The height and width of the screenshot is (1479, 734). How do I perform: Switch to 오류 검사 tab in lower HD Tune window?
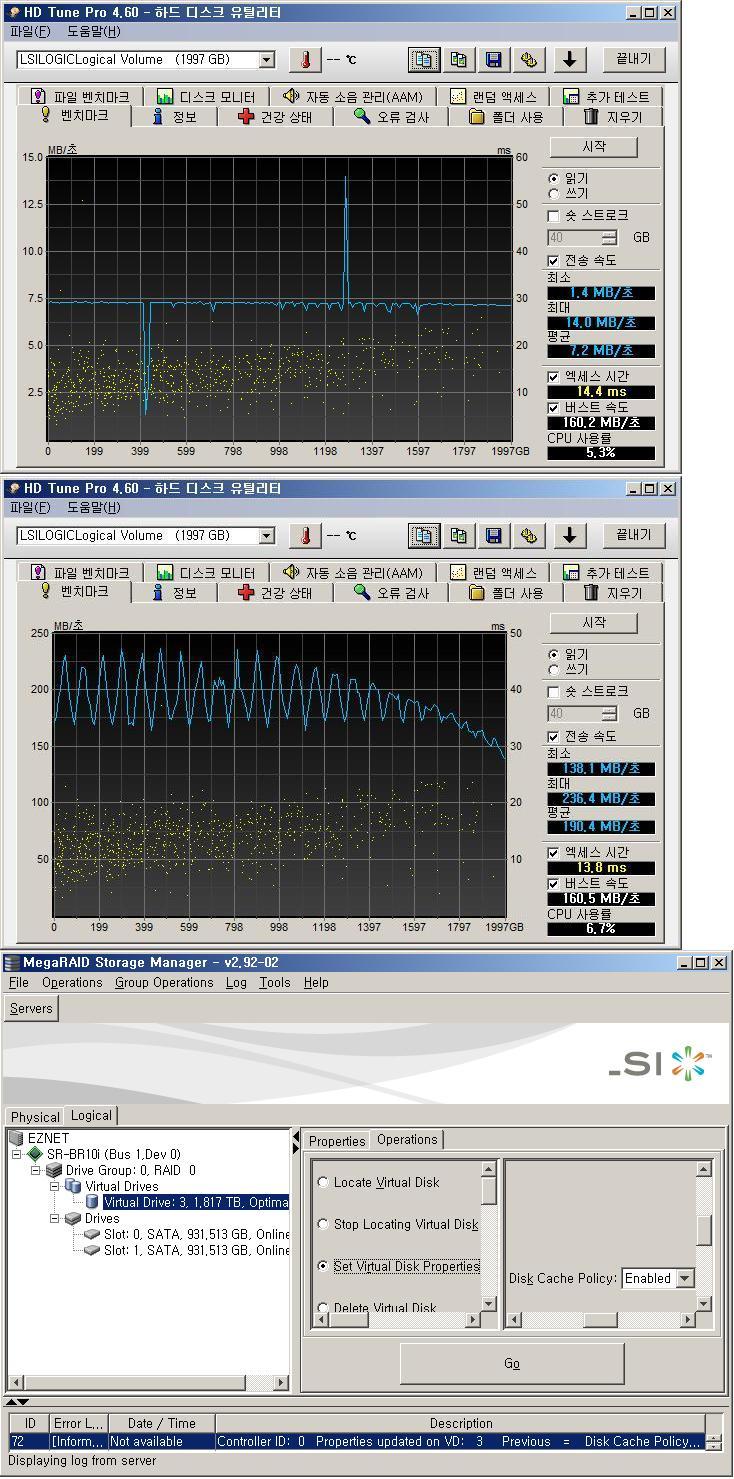(391, 593)
